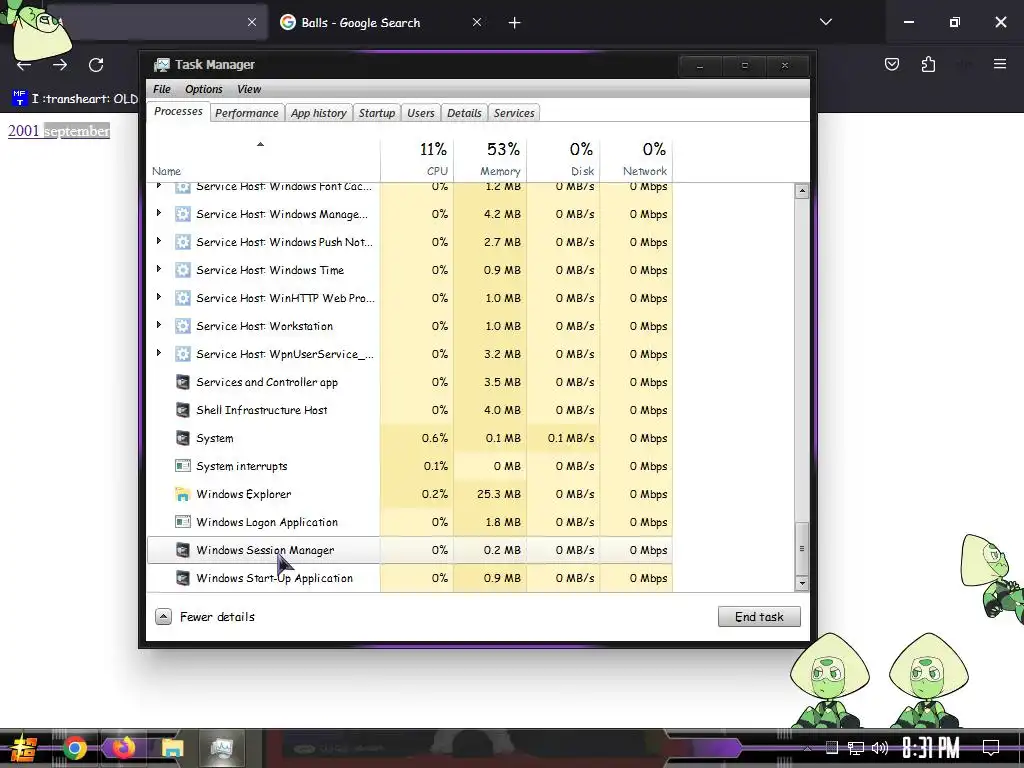
Task: Click the 8:31 PM taskbar clock
Action: [931, 748]
